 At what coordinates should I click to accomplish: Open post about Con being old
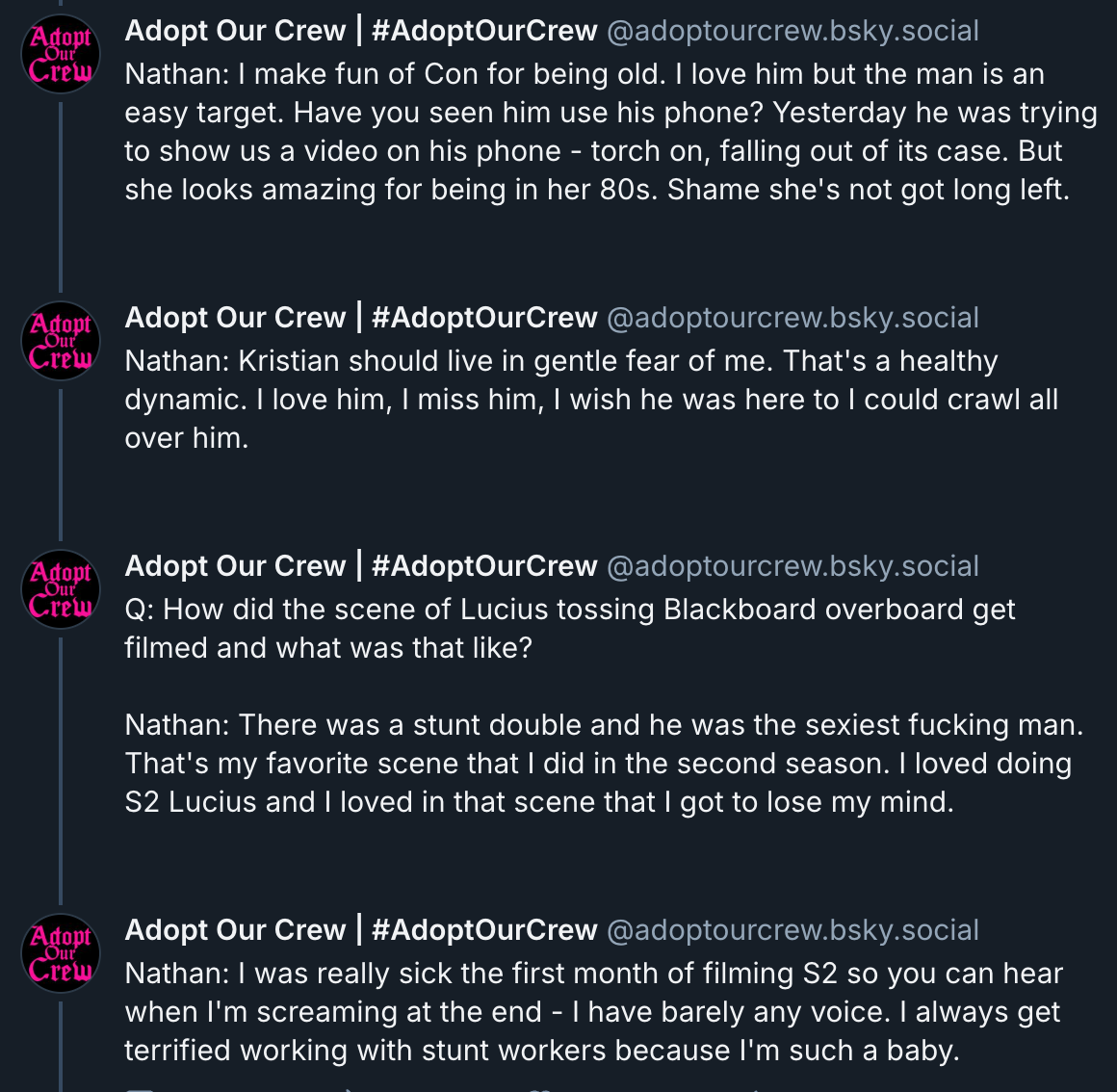[597, 132]
